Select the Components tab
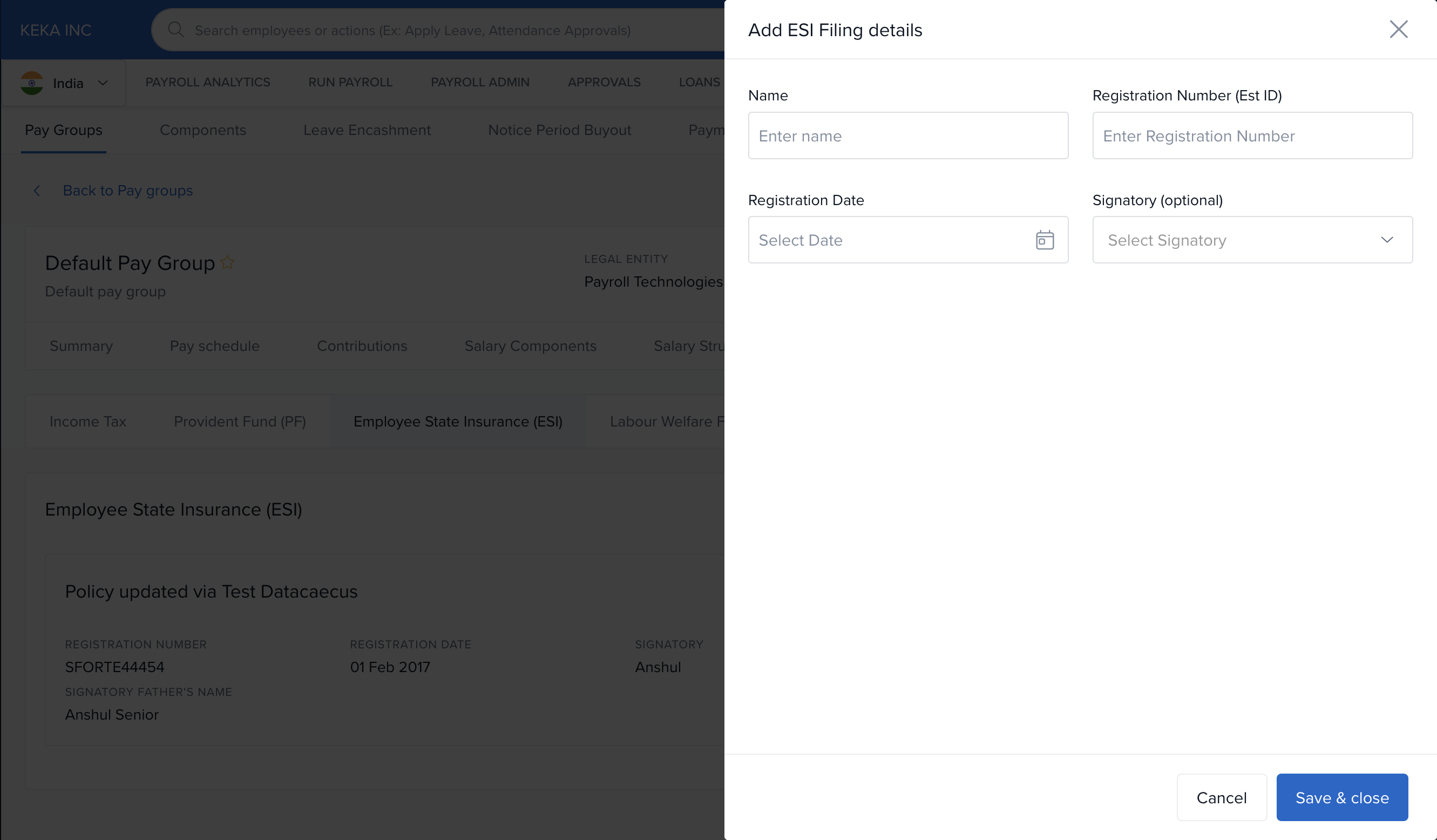 click(202, 130)
